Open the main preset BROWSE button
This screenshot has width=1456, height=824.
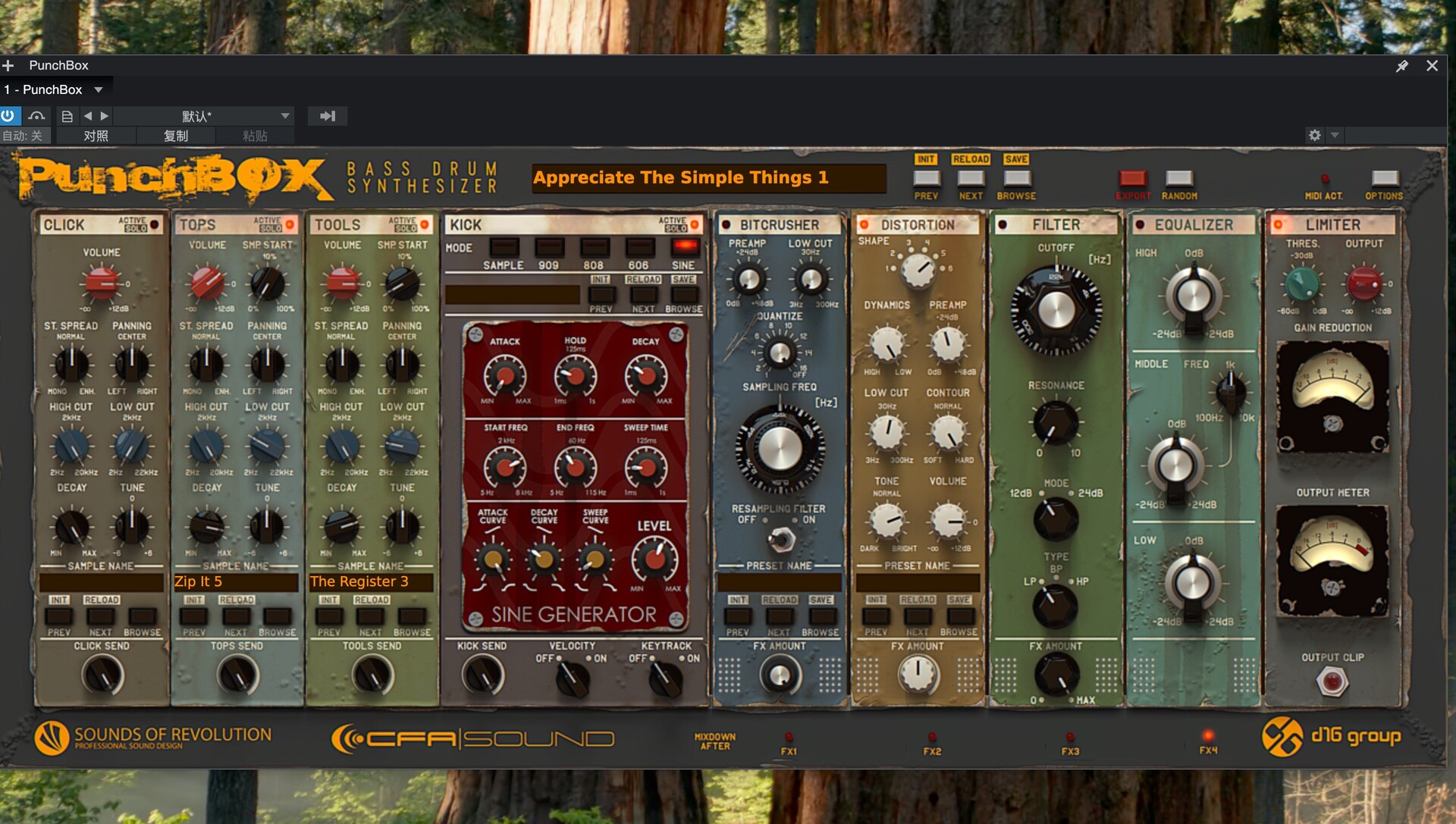tap(1017, 179)
